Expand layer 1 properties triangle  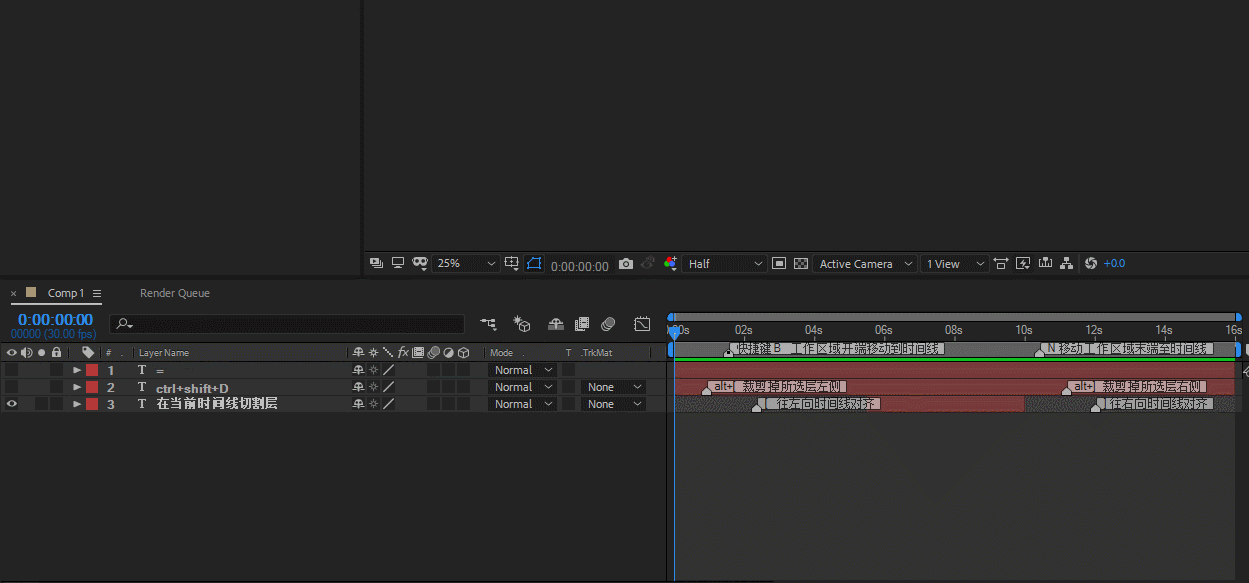click(x=77, y=370)
